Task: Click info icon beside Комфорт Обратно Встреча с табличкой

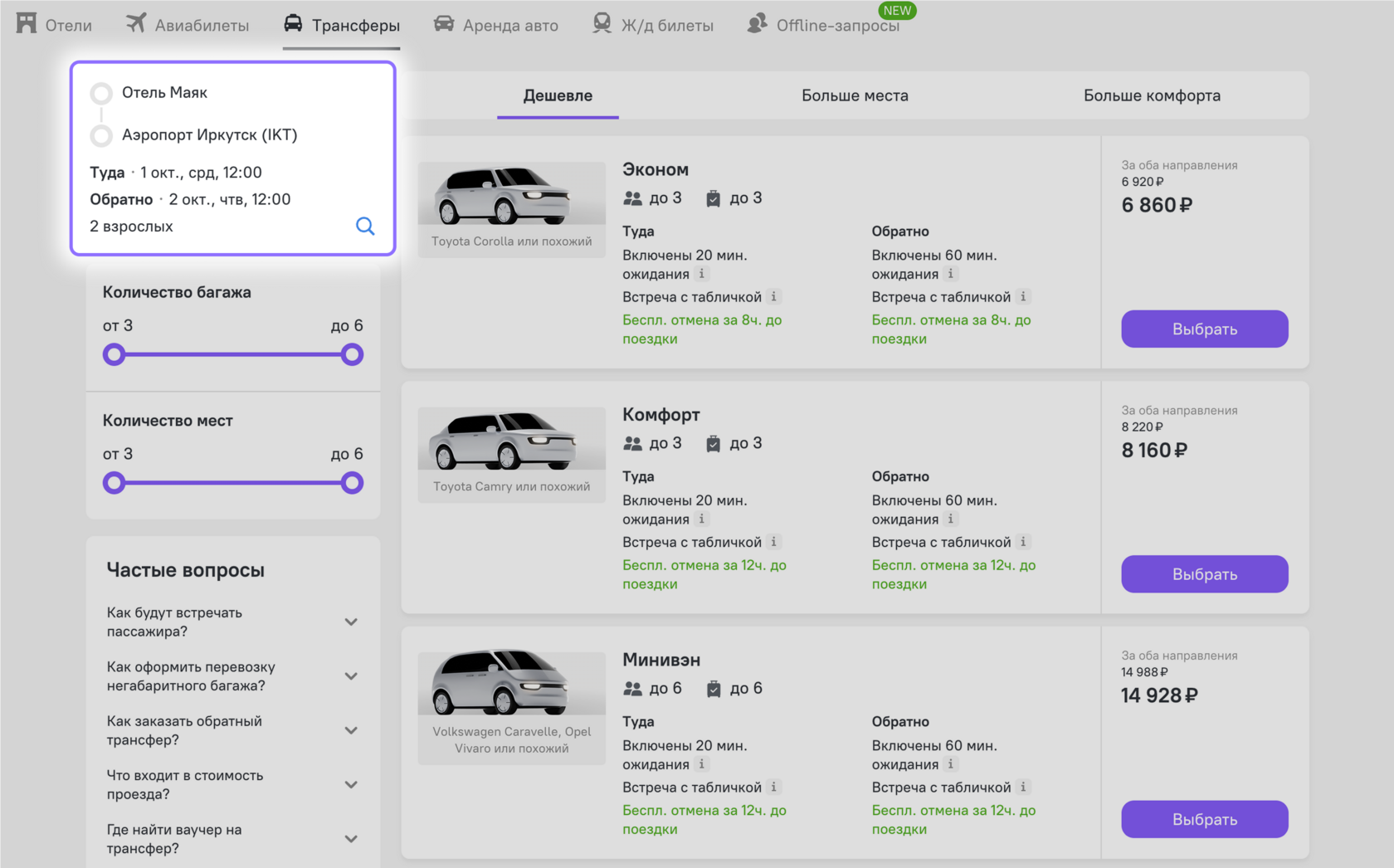Action: click(x=1023, y=541)
